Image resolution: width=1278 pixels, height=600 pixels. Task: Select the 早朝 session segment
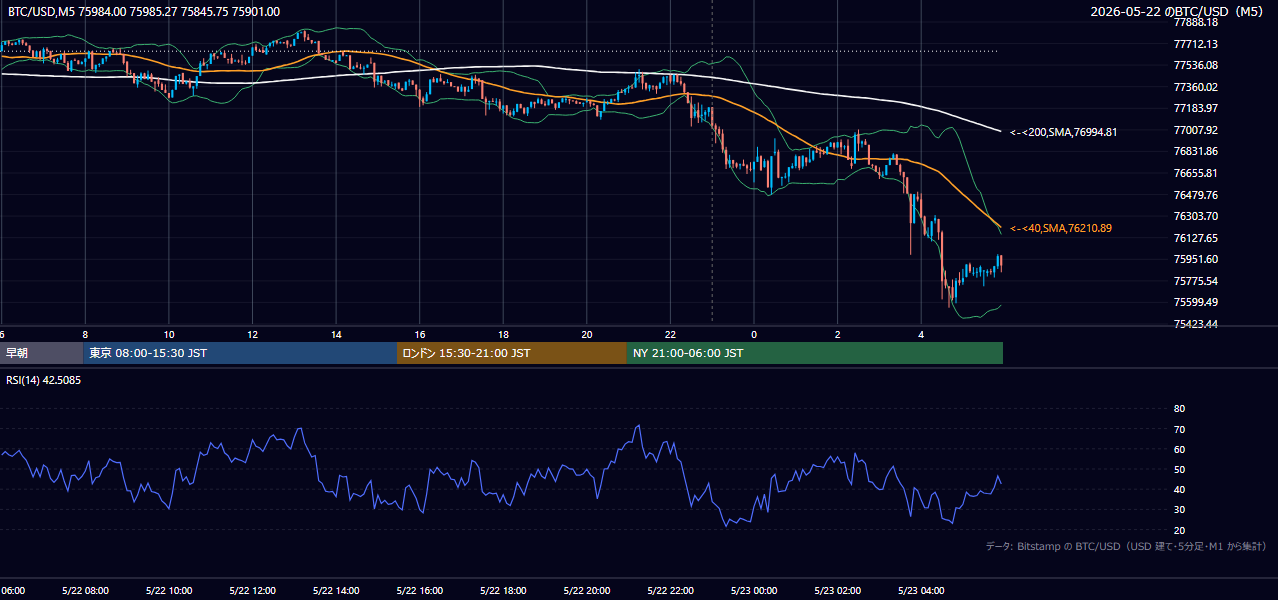tap(42, 353)
